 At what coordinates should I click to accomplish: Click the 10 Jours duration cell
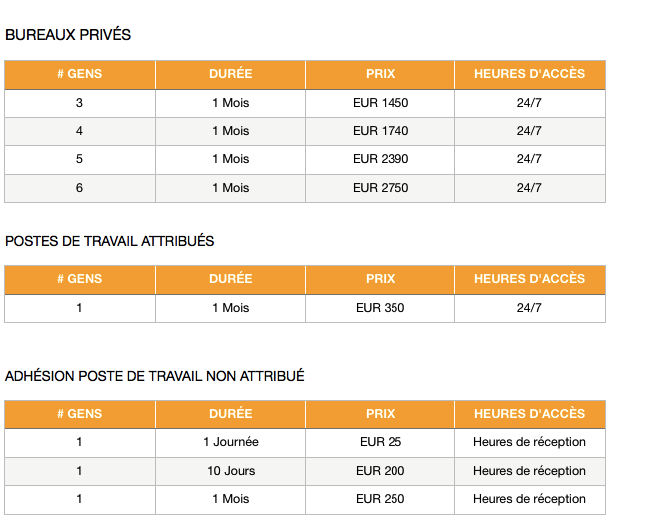230,471
